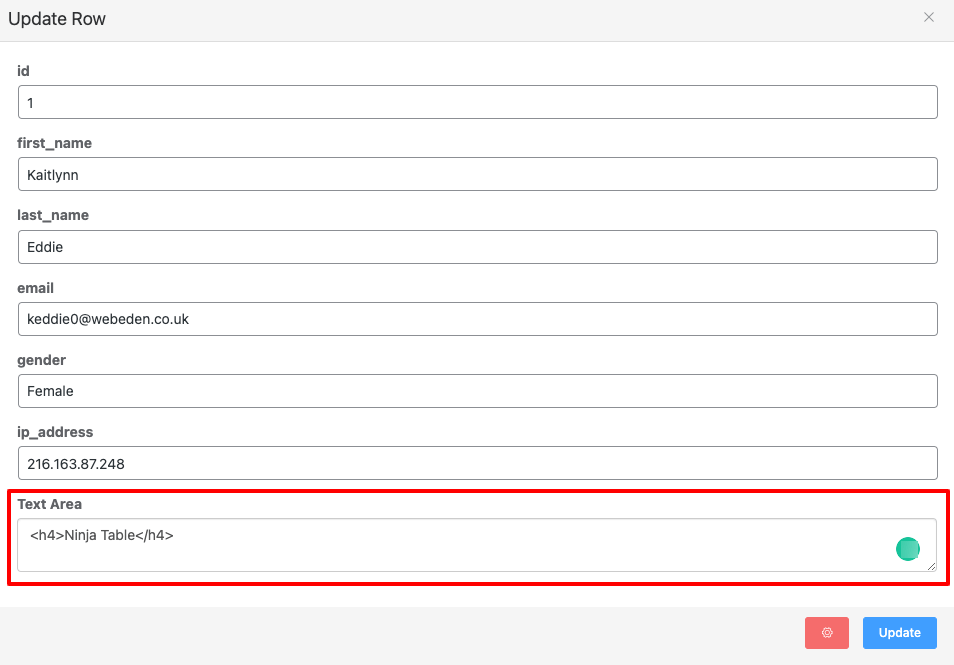Click the red settings icon button
The height and width of the screenshot is (665, 954).
click(x=827, y=633)
